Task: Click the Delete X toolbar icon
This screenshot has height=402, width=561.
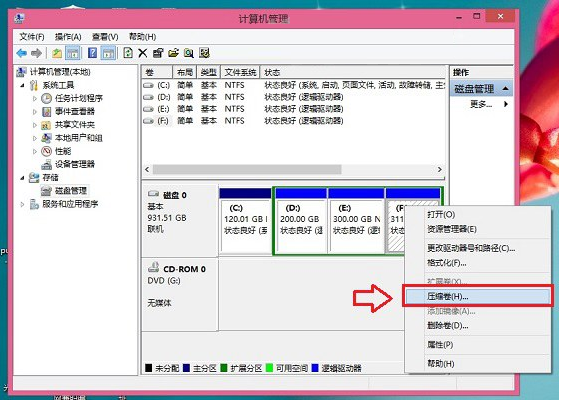Action: [142, 53]
